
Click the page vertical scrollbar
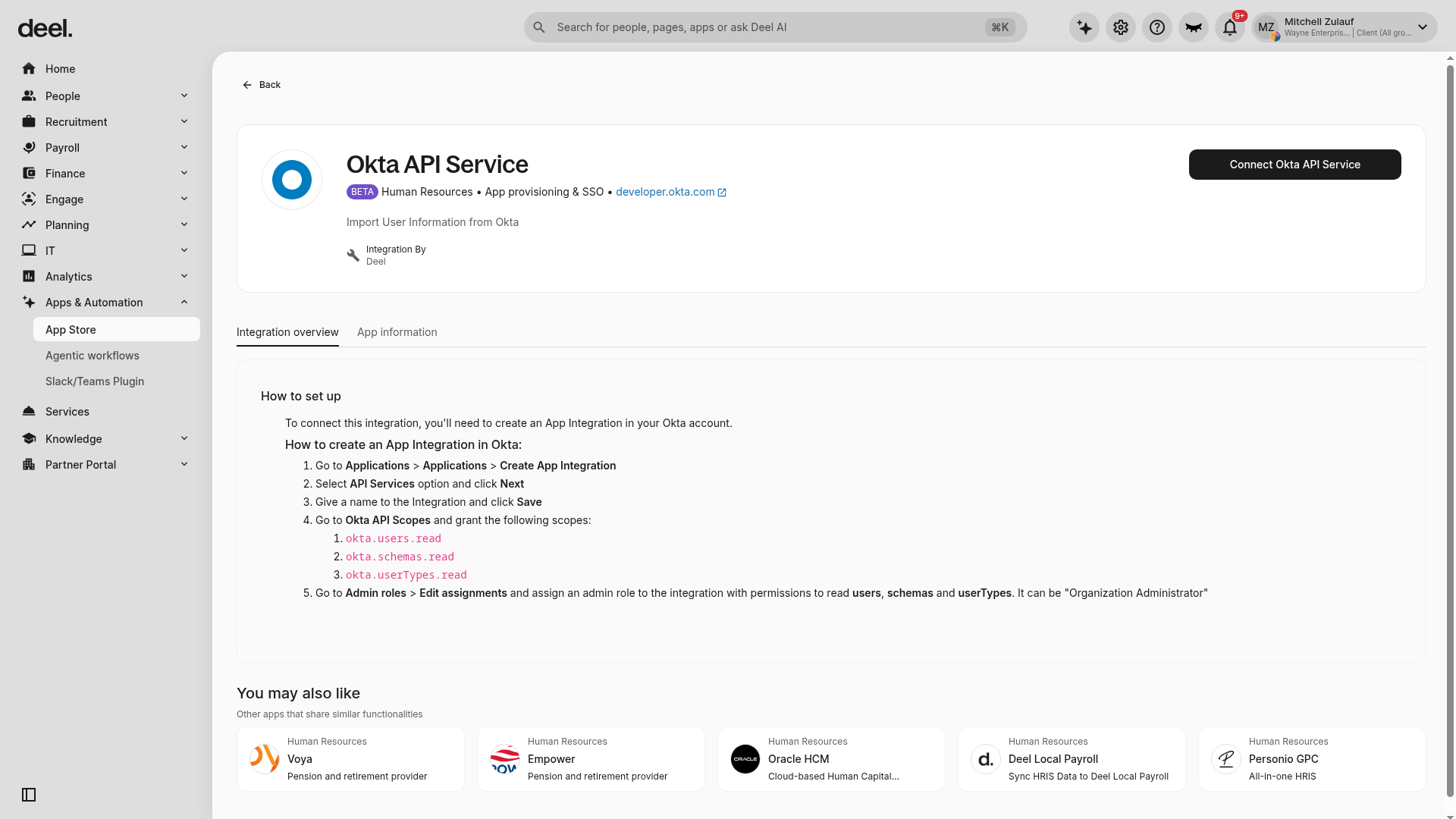(1450, 431)
